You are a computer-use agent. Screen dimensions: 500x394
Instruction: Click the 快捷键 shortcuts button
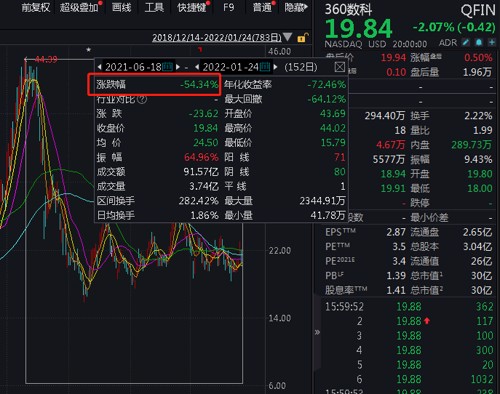192,7
